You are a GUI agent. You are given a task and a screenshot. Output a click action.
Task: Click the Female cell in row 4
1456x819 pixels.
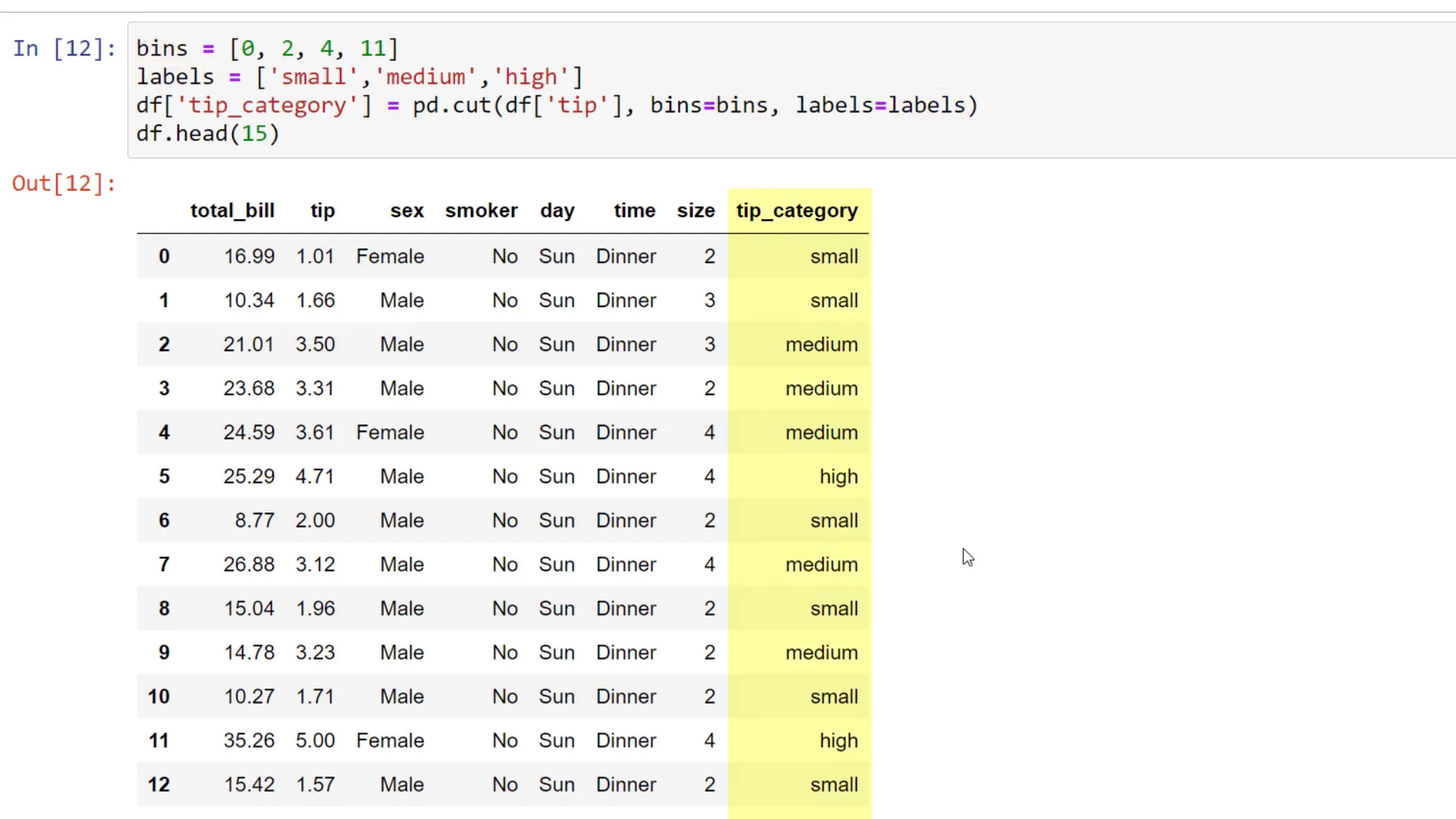point(390,432)
